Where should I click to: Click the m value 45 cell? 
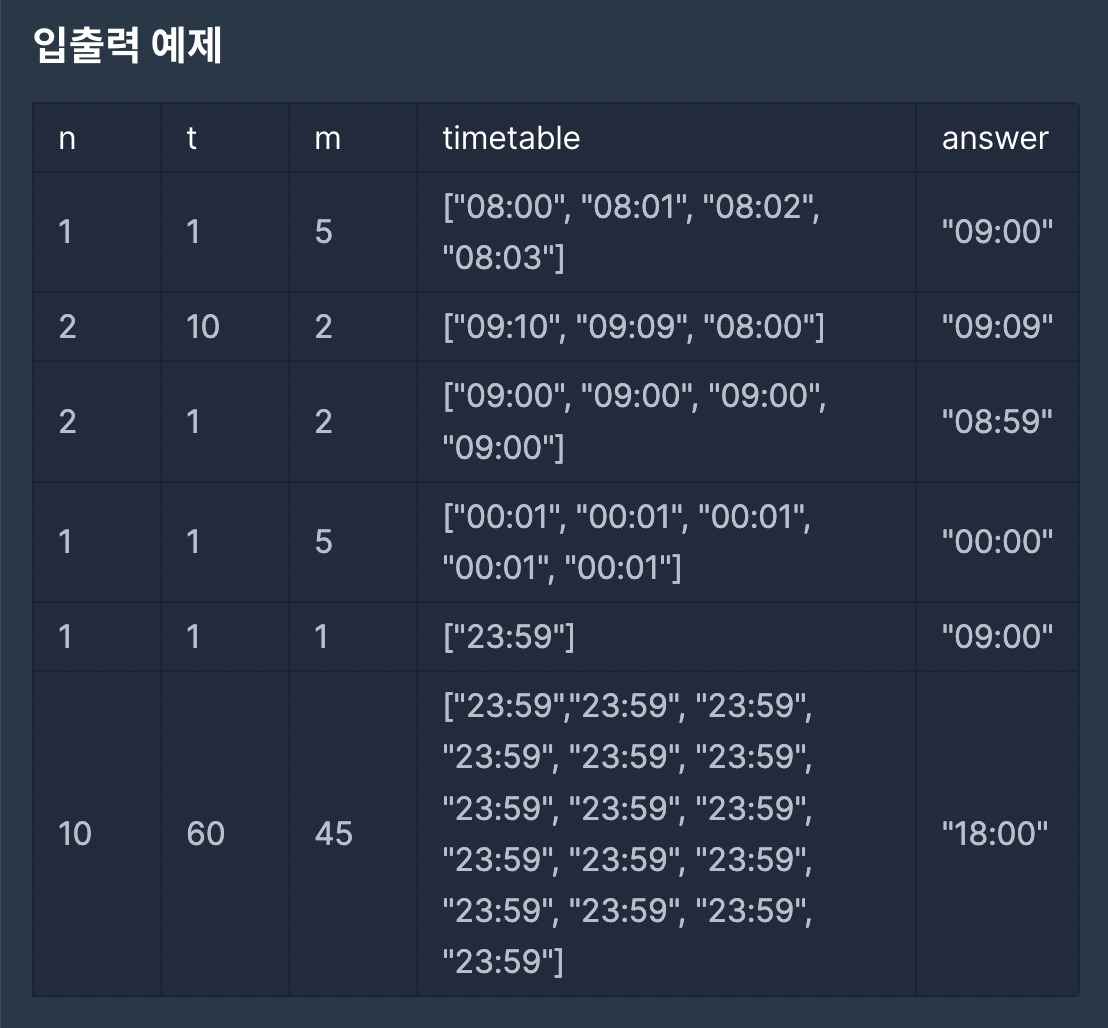pyautogui.click(x=353, y=834)
